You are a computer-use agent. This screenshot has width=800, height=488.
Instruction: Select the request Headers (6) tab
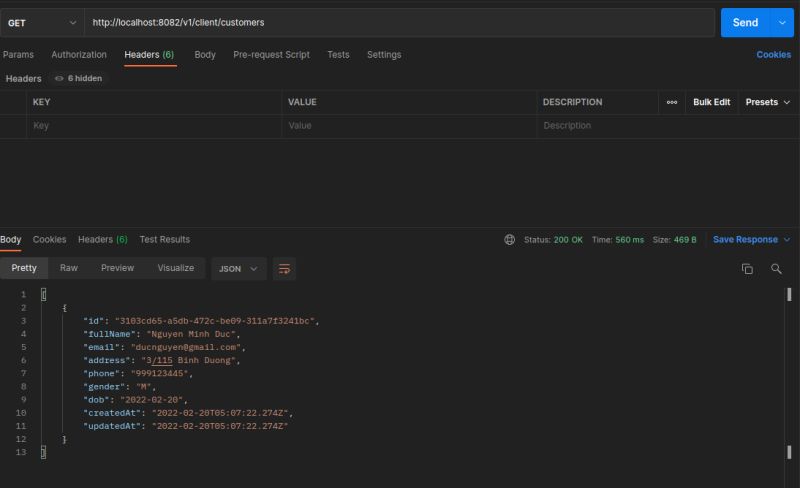(x=149, y=55)
